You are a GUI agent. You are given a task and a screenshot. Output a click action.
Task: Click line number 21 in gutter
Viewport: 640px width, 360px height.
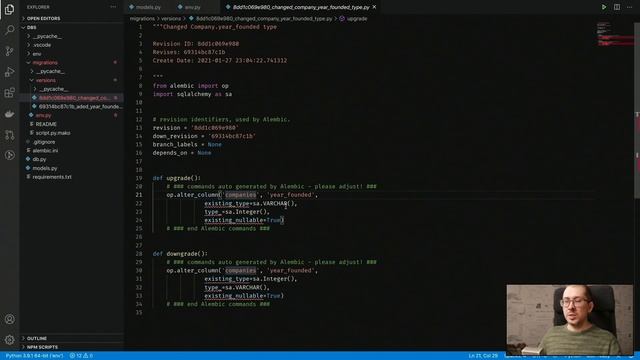pos(140,195)
